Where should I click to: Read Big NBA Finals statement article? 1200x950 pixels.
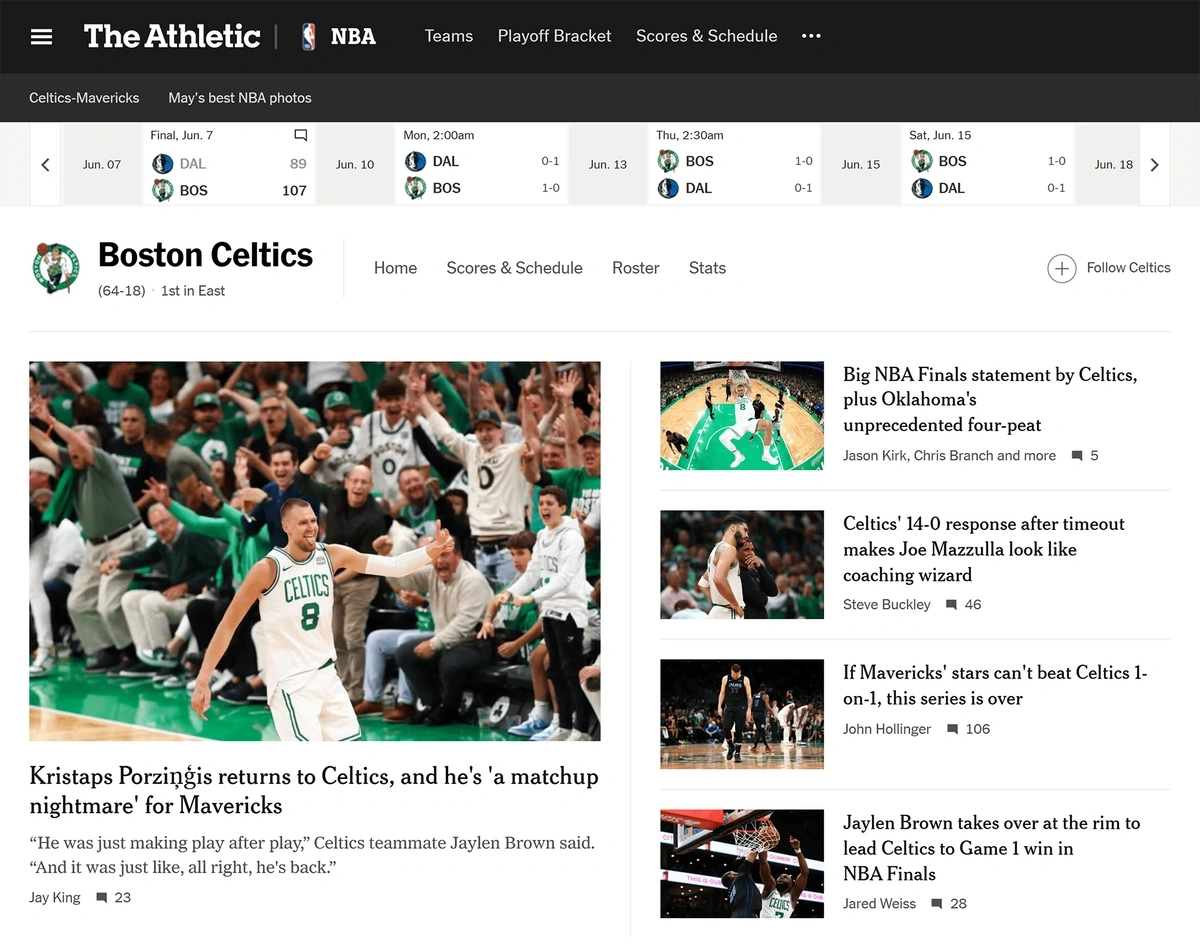(990, 400)
